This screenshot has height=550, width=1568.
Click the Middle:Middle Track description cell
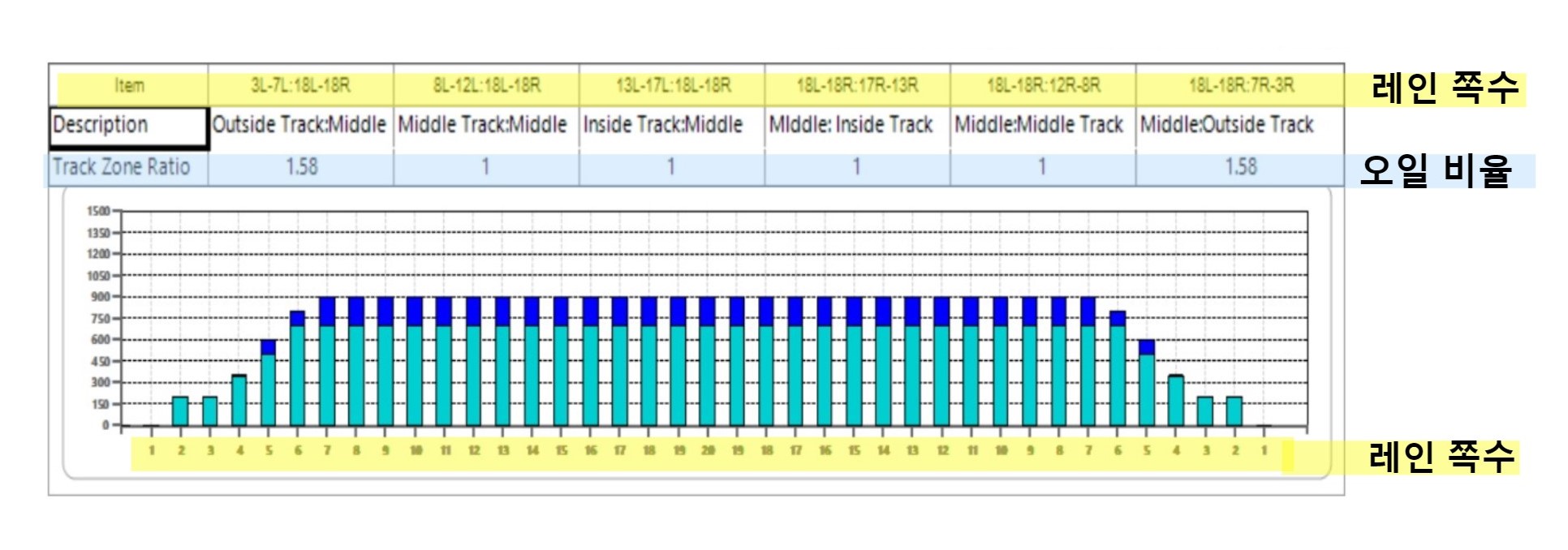coord(1044,127)
